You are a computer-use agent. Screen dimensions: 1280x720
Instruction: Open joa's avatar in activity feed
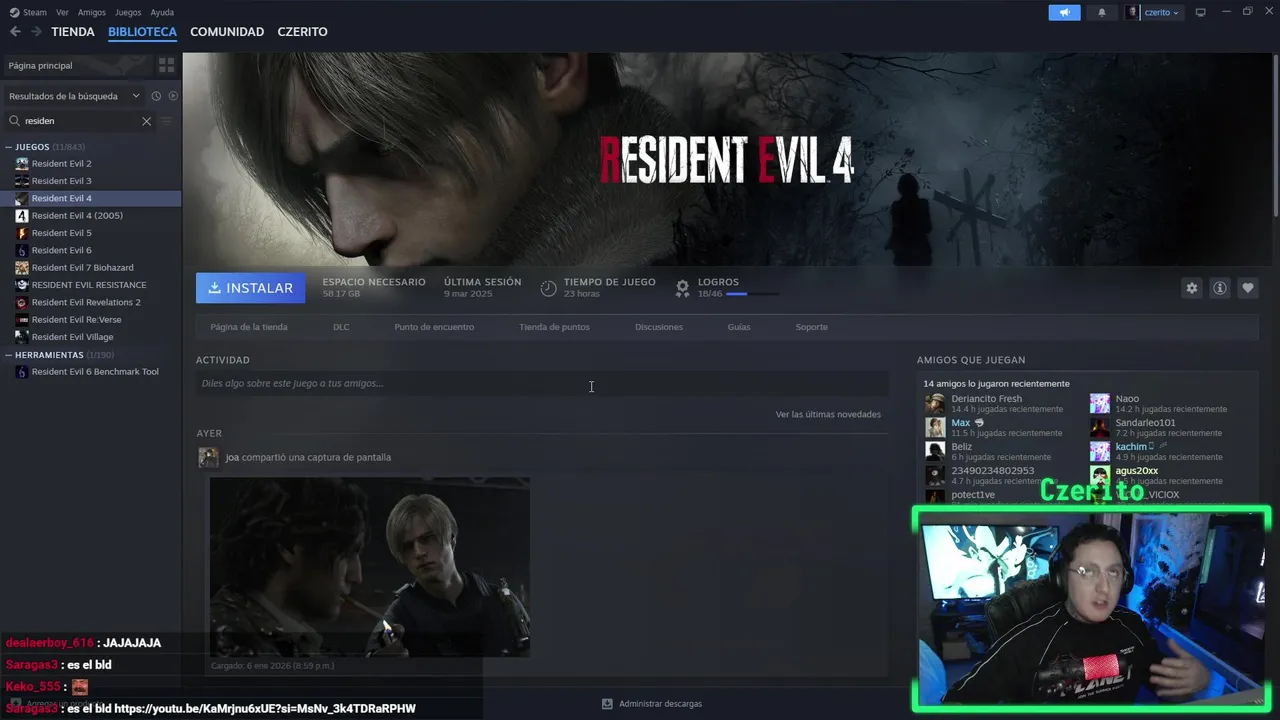click(208, 457)
